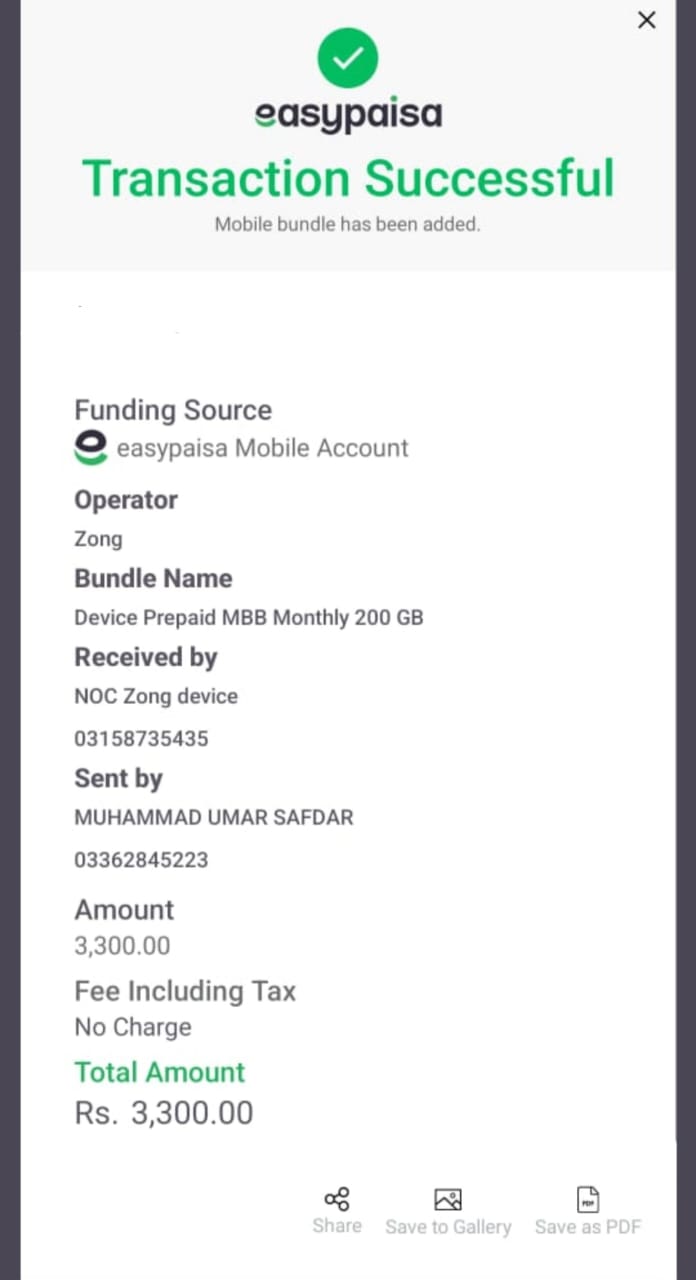Click the green success checkmark icon
Image resolution: width=696 pixels, height=1280 pixels.
point(348,58)
